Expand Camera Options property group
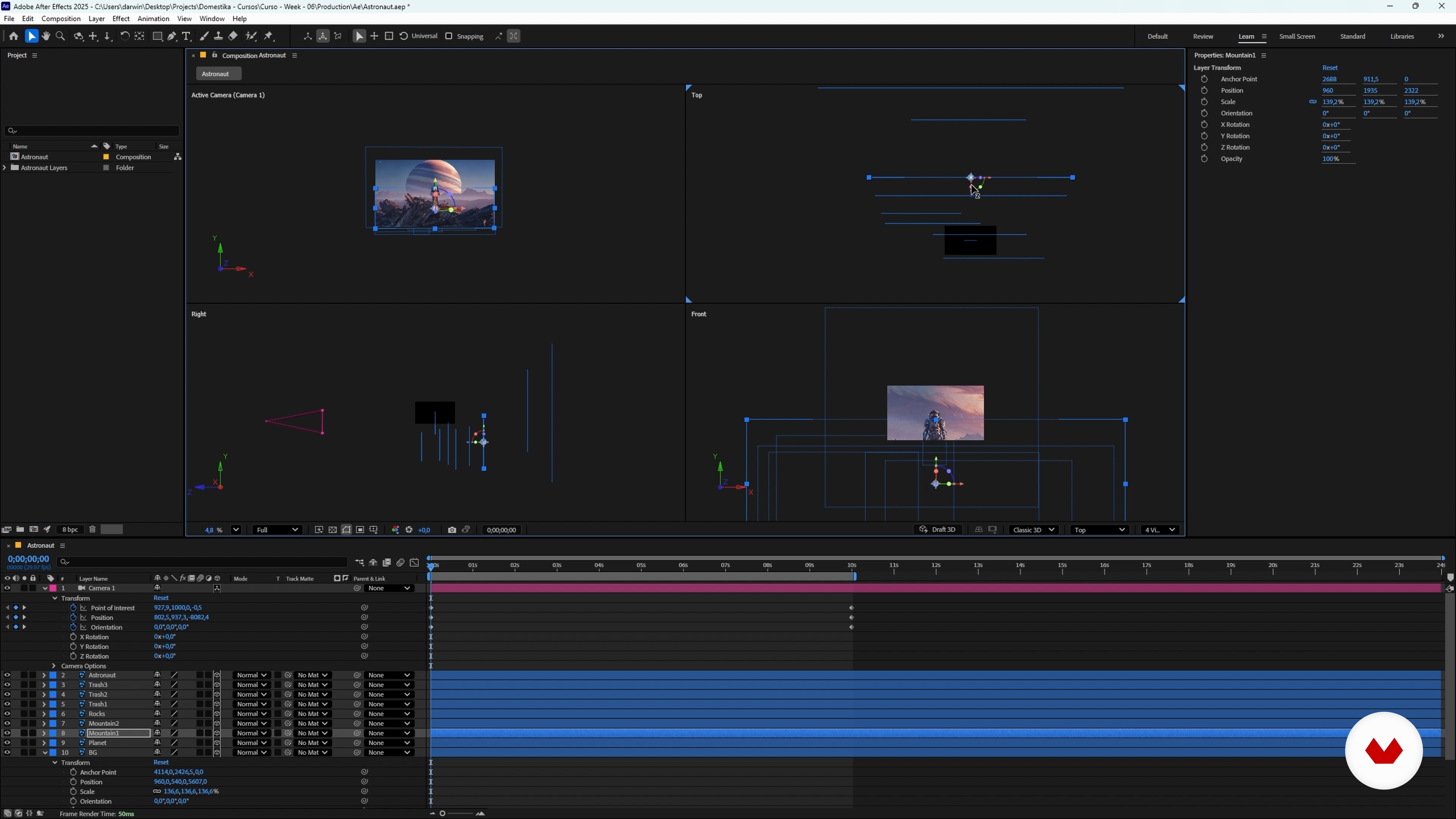 pos(54,666)
